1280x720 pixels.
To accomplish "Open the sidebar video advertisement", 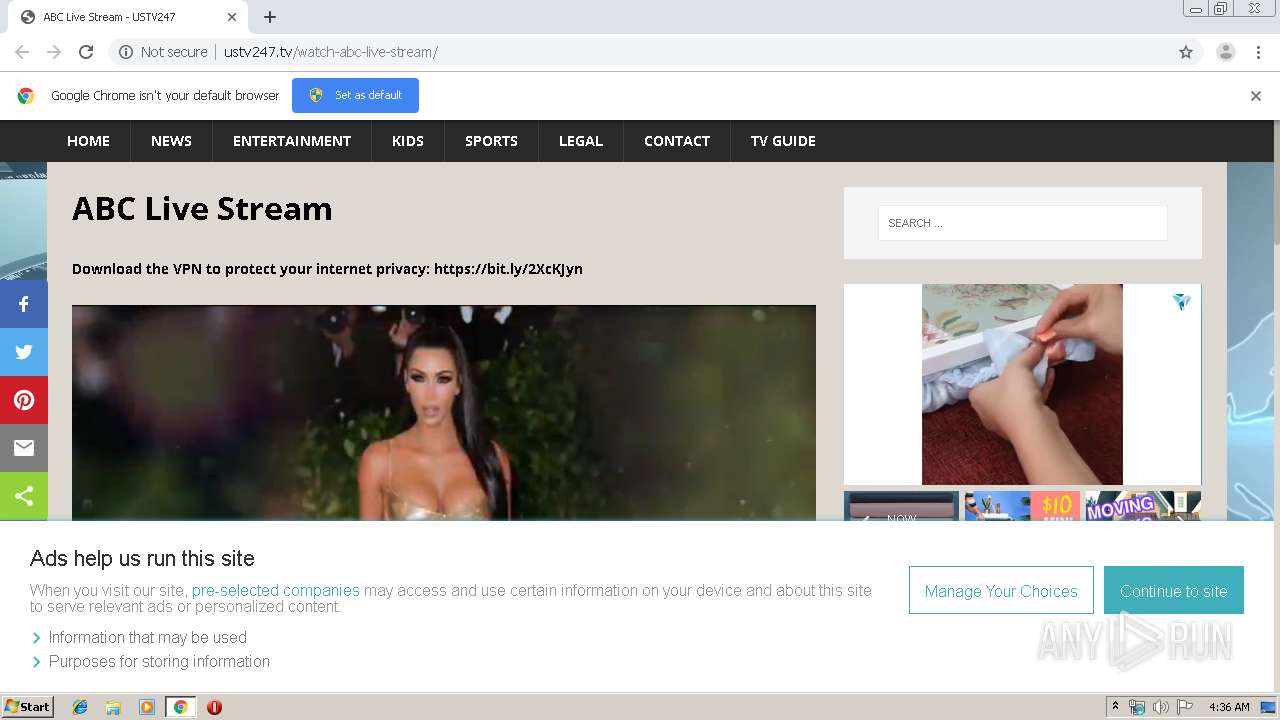I will [1022, 384].
